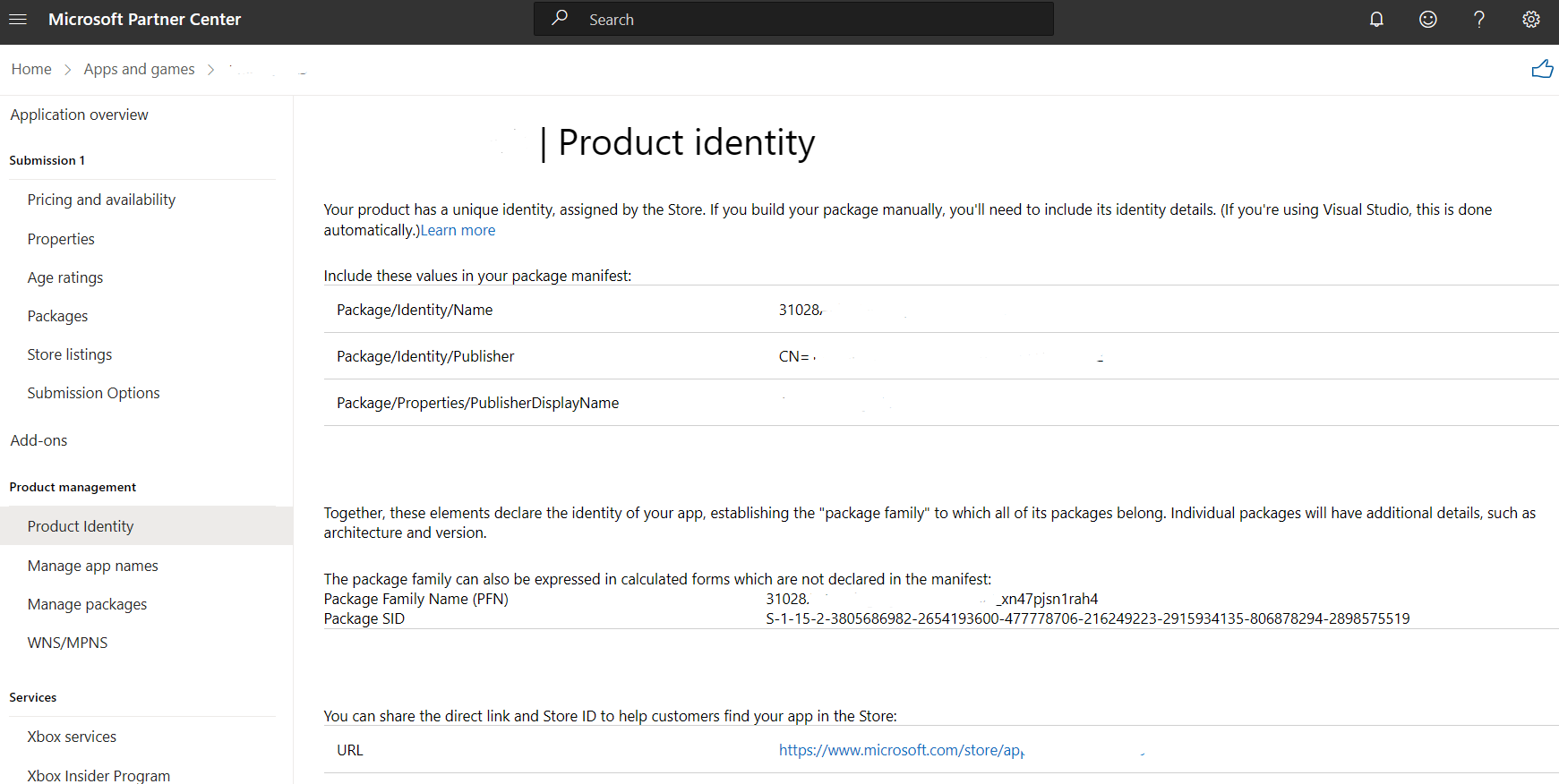This screenshot has height=784, width=1559.
Task: Click the thumbs-up feedback icon
Action: pyautogui.click(x=1542, y=69)
